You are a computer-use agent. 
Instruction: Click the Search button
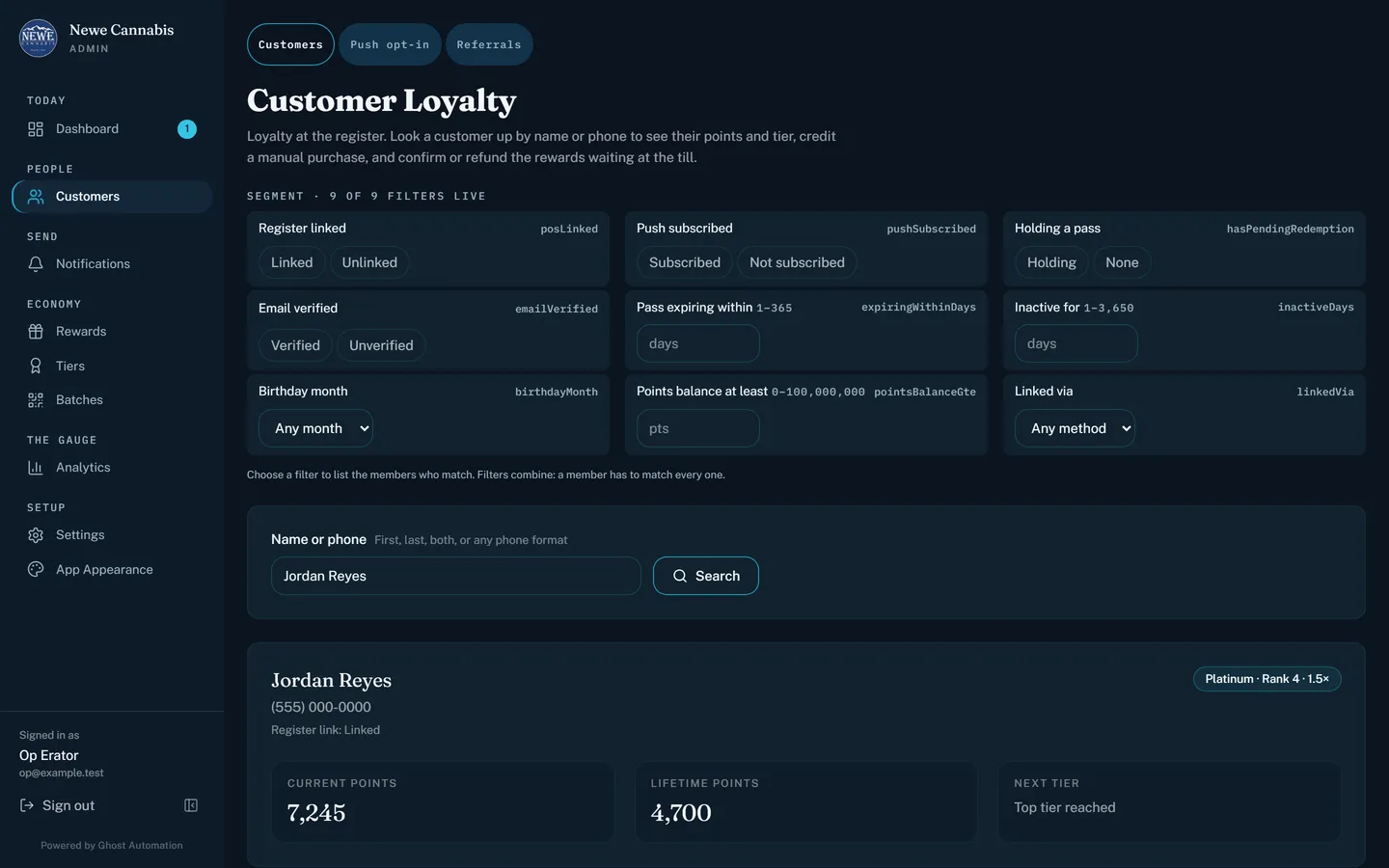coord(706,576)
